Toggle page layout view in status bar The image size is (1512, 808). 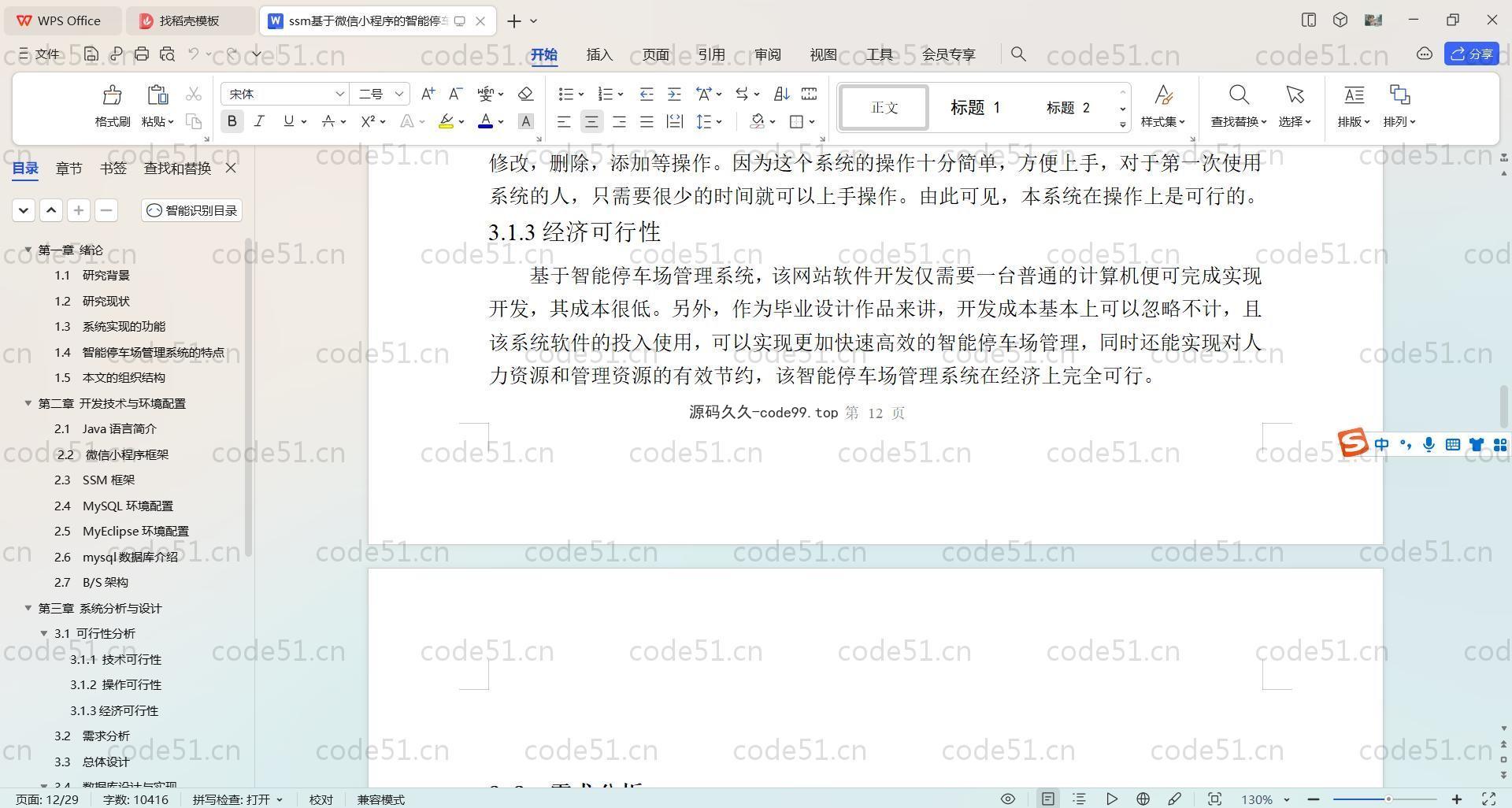(1047, 799)
